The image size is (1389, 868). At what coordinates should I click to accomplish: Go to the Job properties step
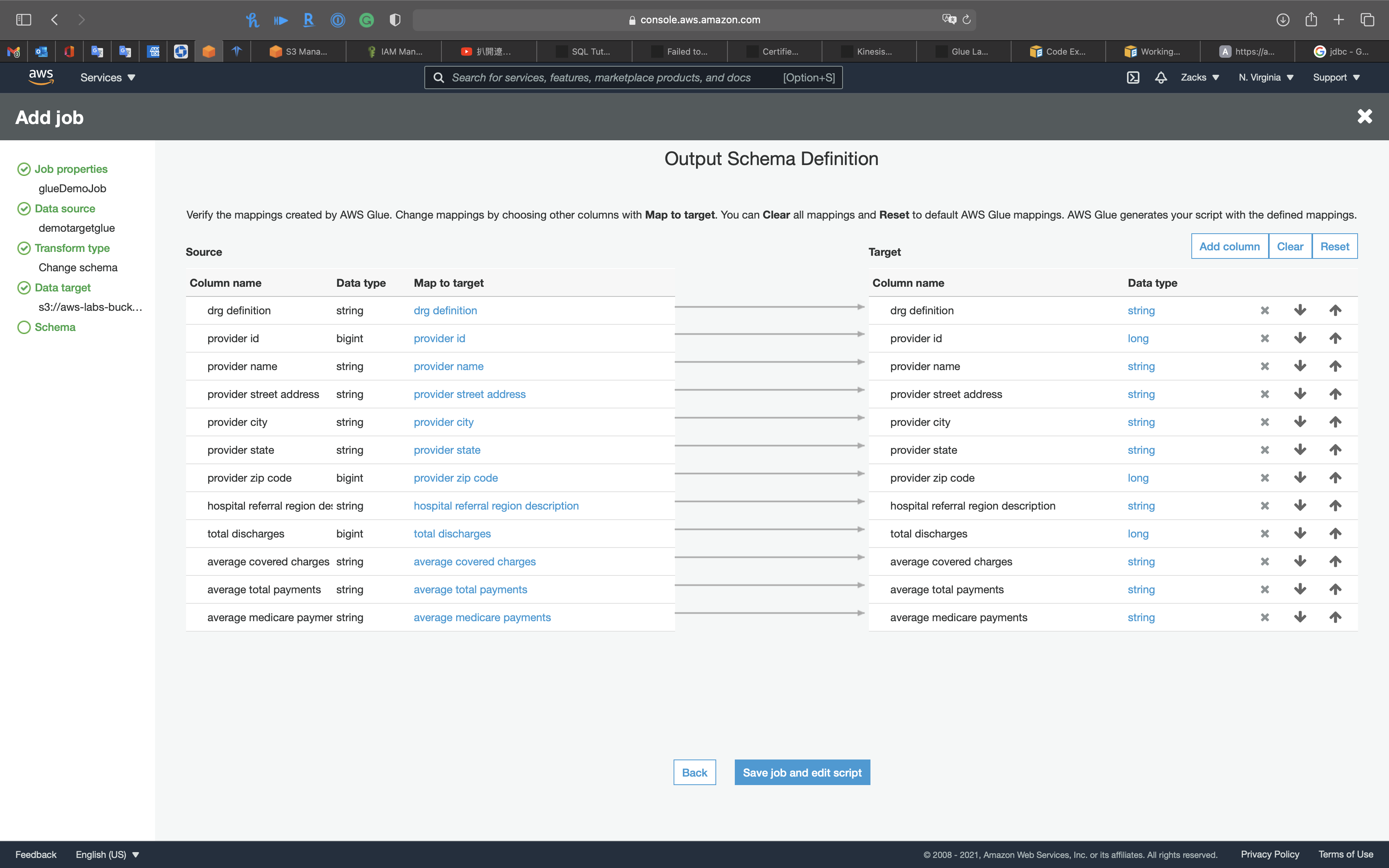tap(71, 169)
